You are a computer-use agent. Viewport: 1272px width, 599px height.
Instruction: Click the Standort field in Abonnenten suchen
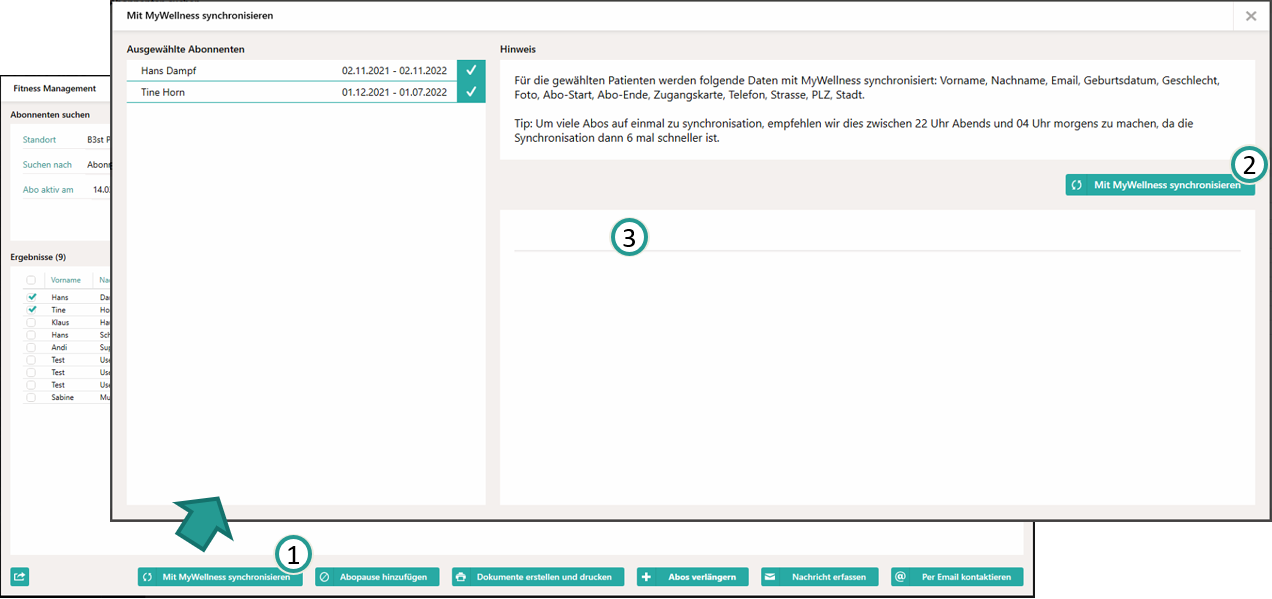point(66,140)
